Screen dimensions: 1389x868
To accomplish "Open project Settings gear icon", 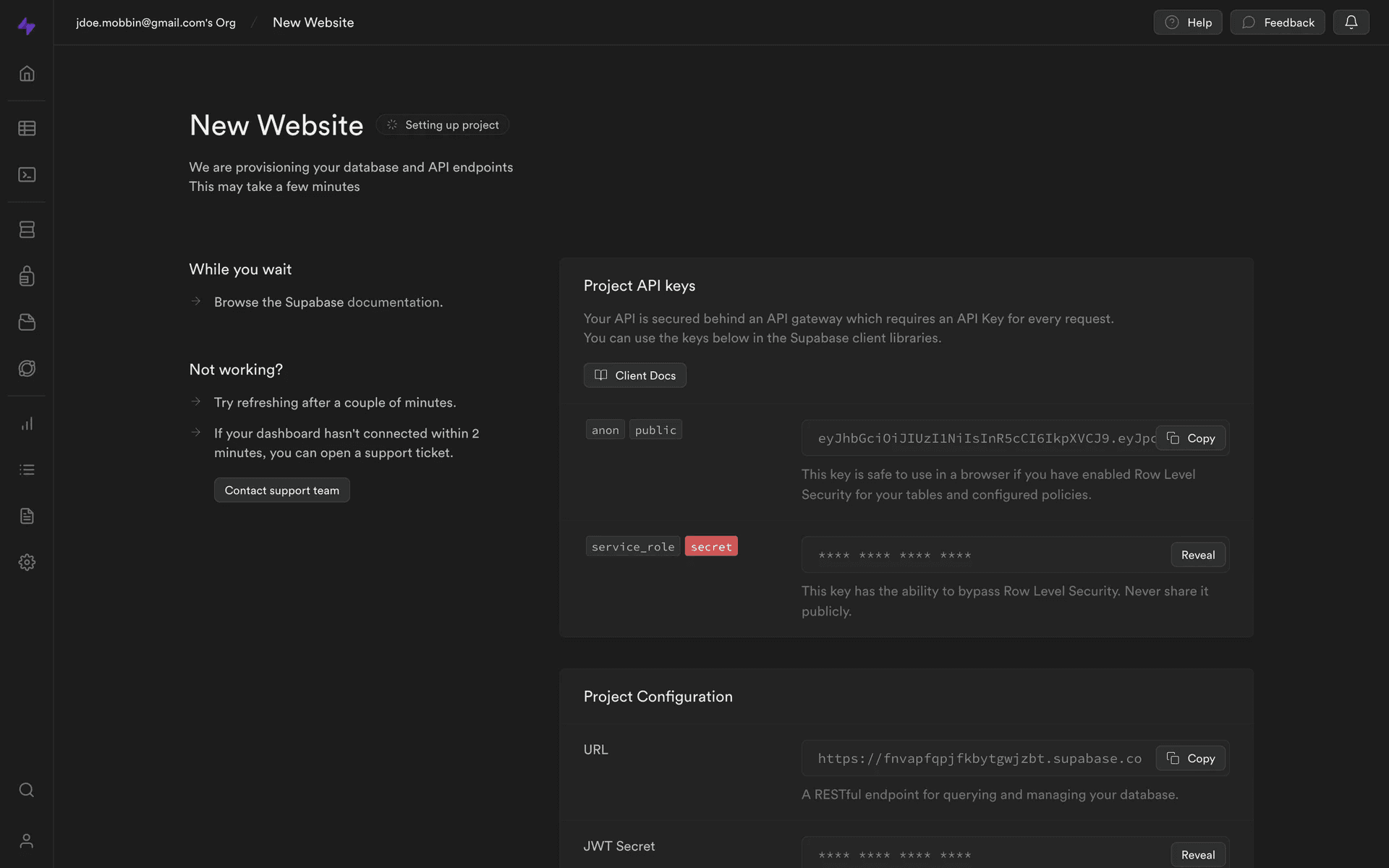I will tap(27, 562).
